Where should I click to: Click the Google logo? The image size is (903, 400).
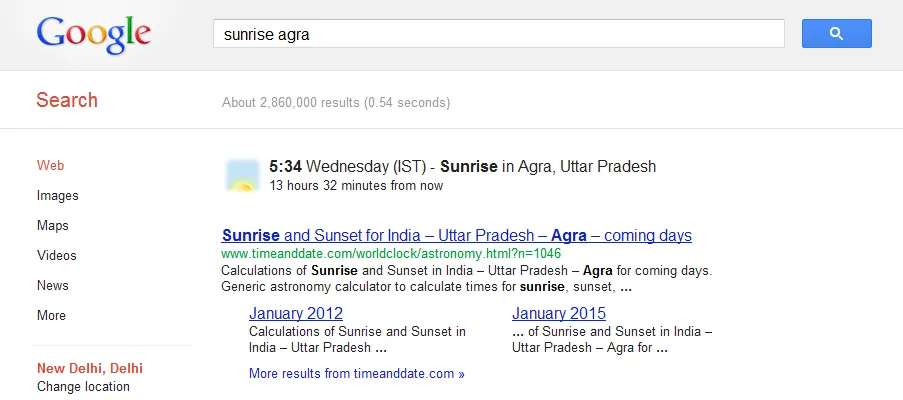click(93, 34)
